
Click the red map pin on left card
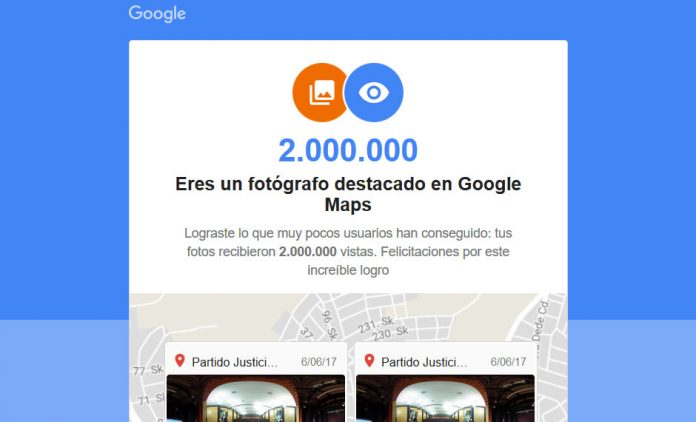tap(180, 360)
